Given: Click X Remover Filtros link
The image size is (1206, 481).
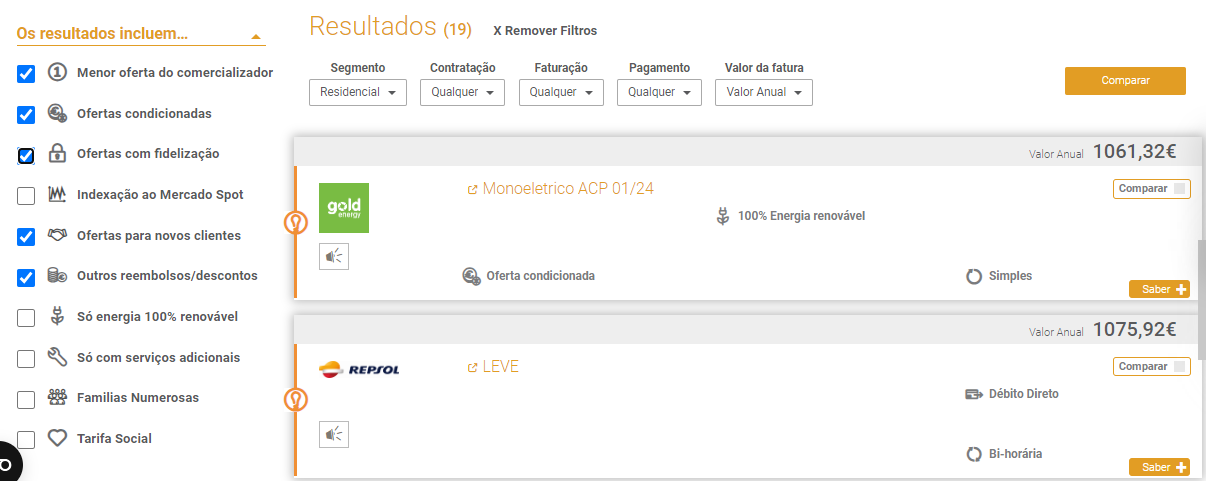Looking at the screenshot, I should click(x=545, y=31).
